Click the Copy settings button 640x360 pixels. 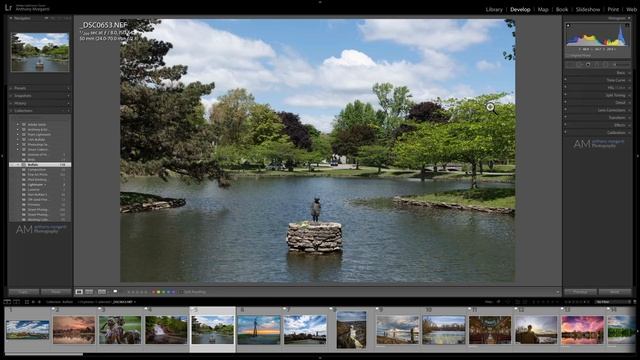[x=24, y=292]
